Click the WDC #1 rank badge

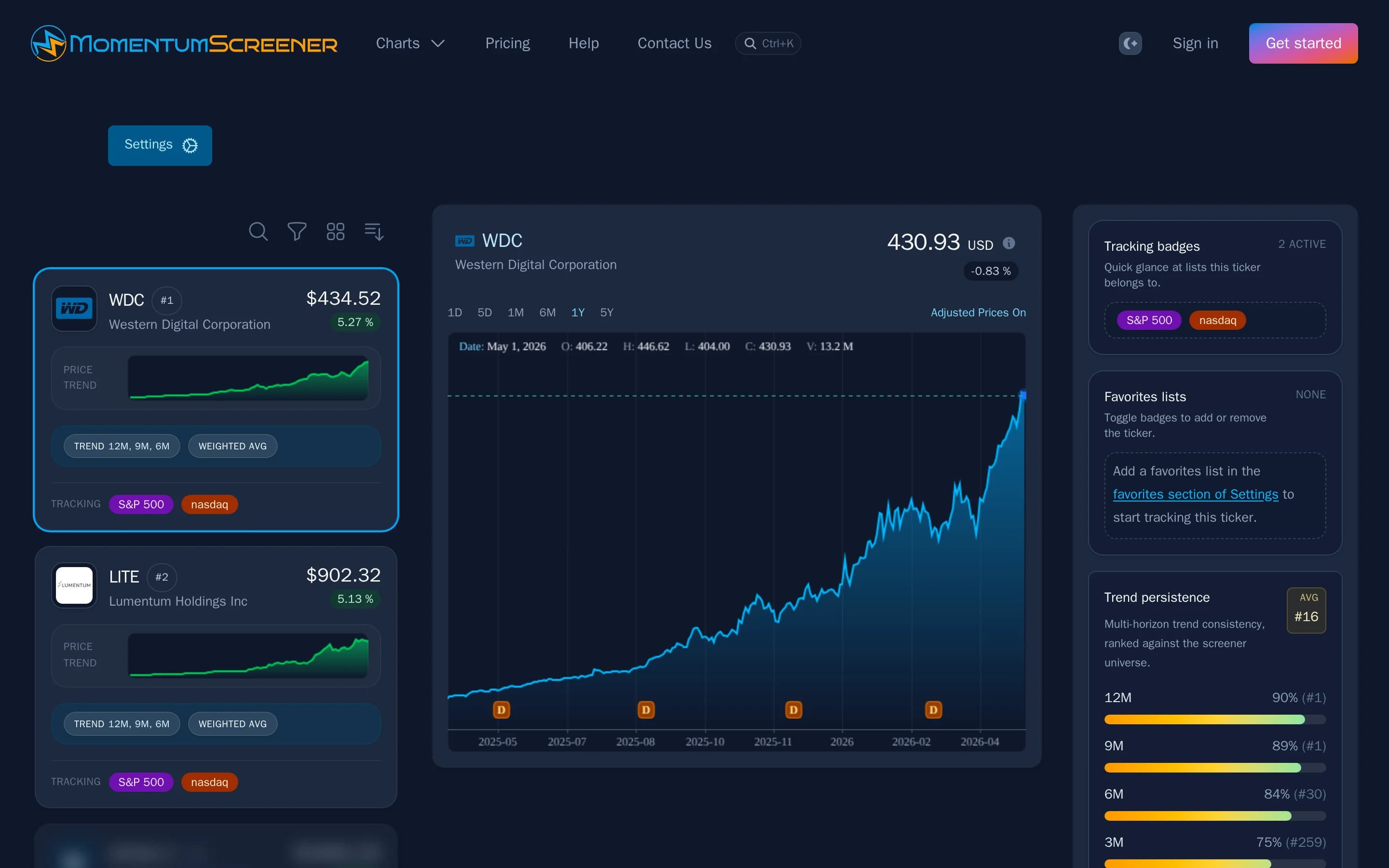tap(166, 300)
